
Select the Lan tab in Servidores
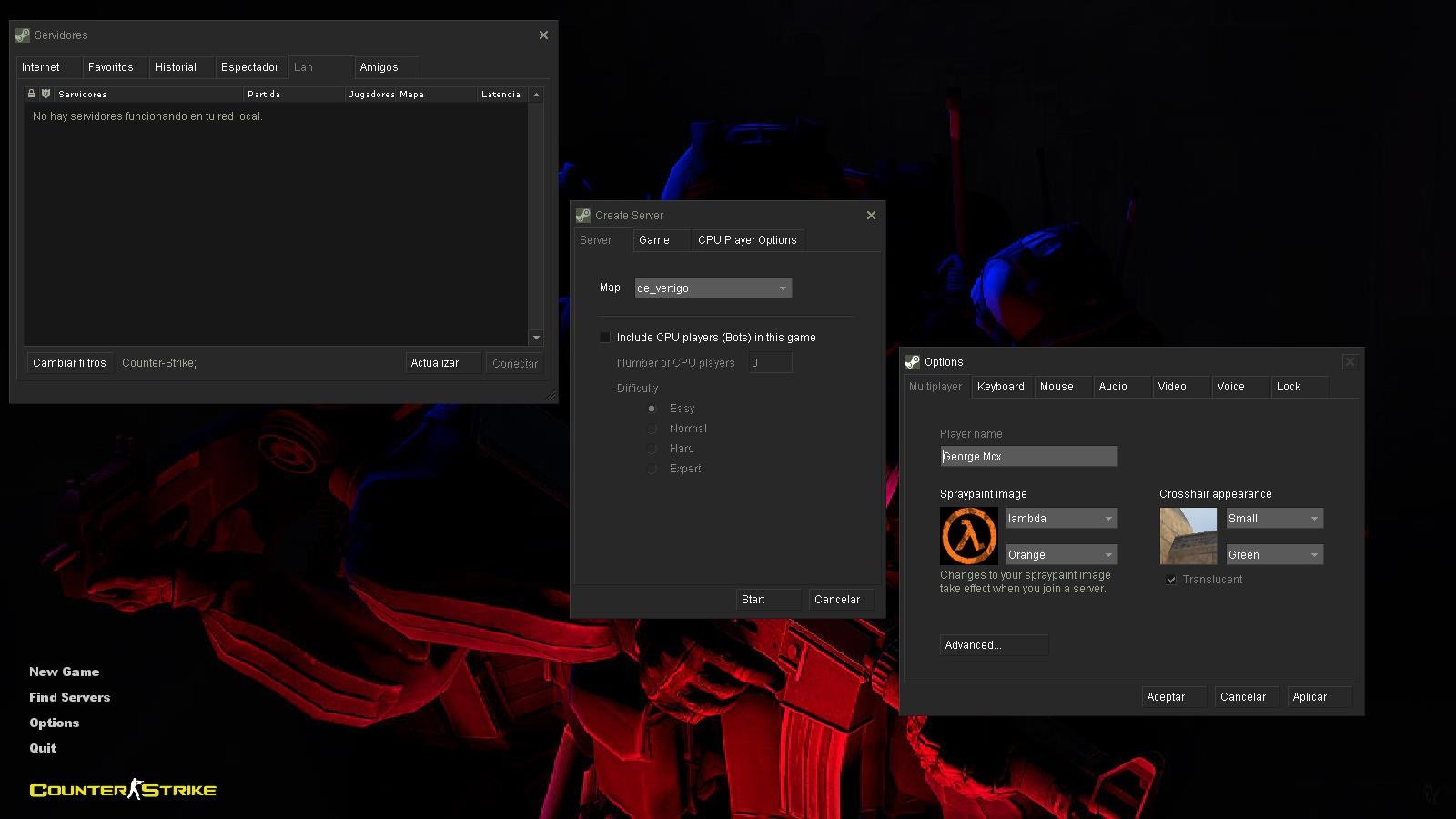pyautogui.click(x=320, y=67)
